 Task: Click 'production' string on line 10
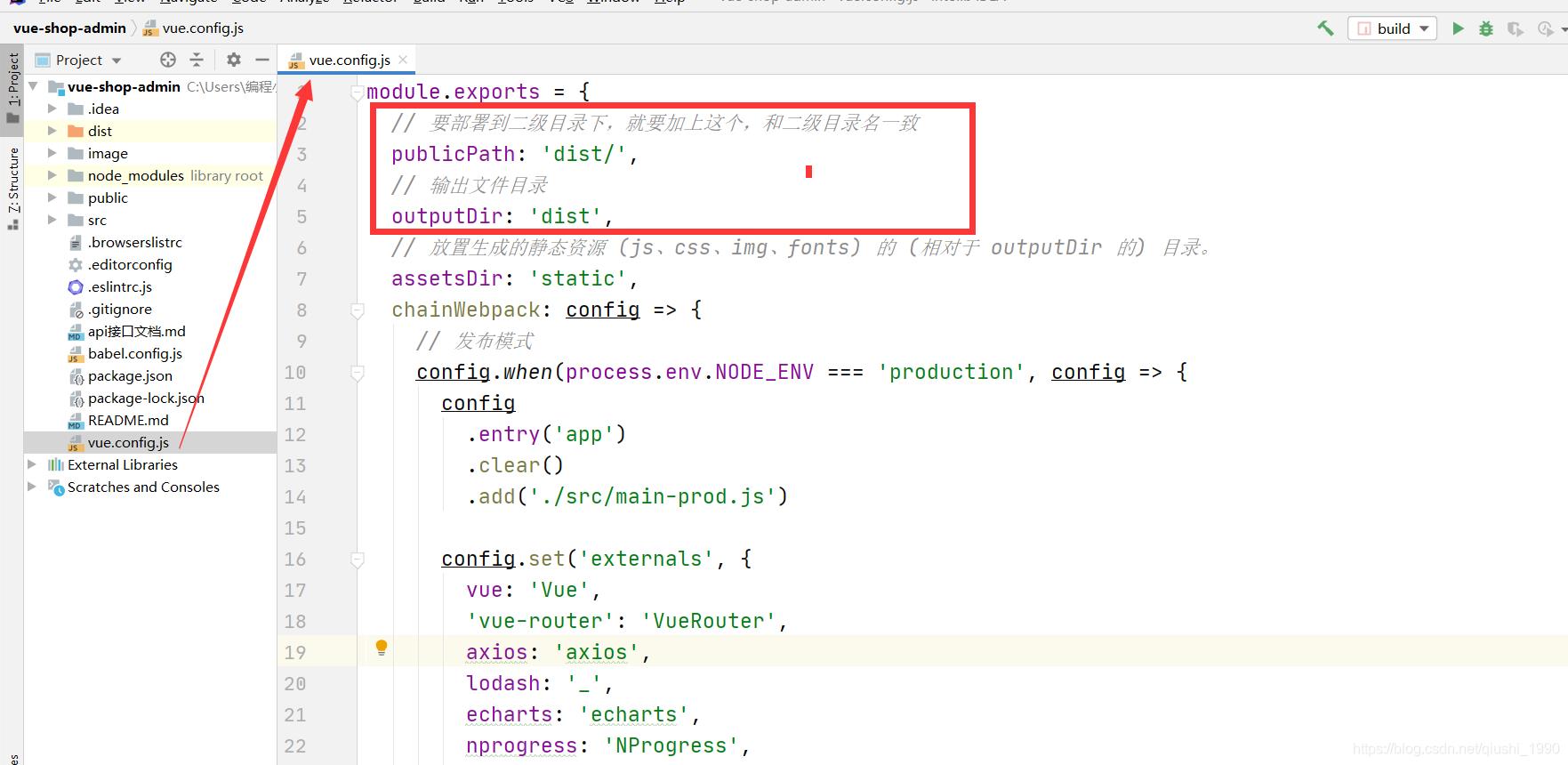pyautogui.click(x=951, y=372)
